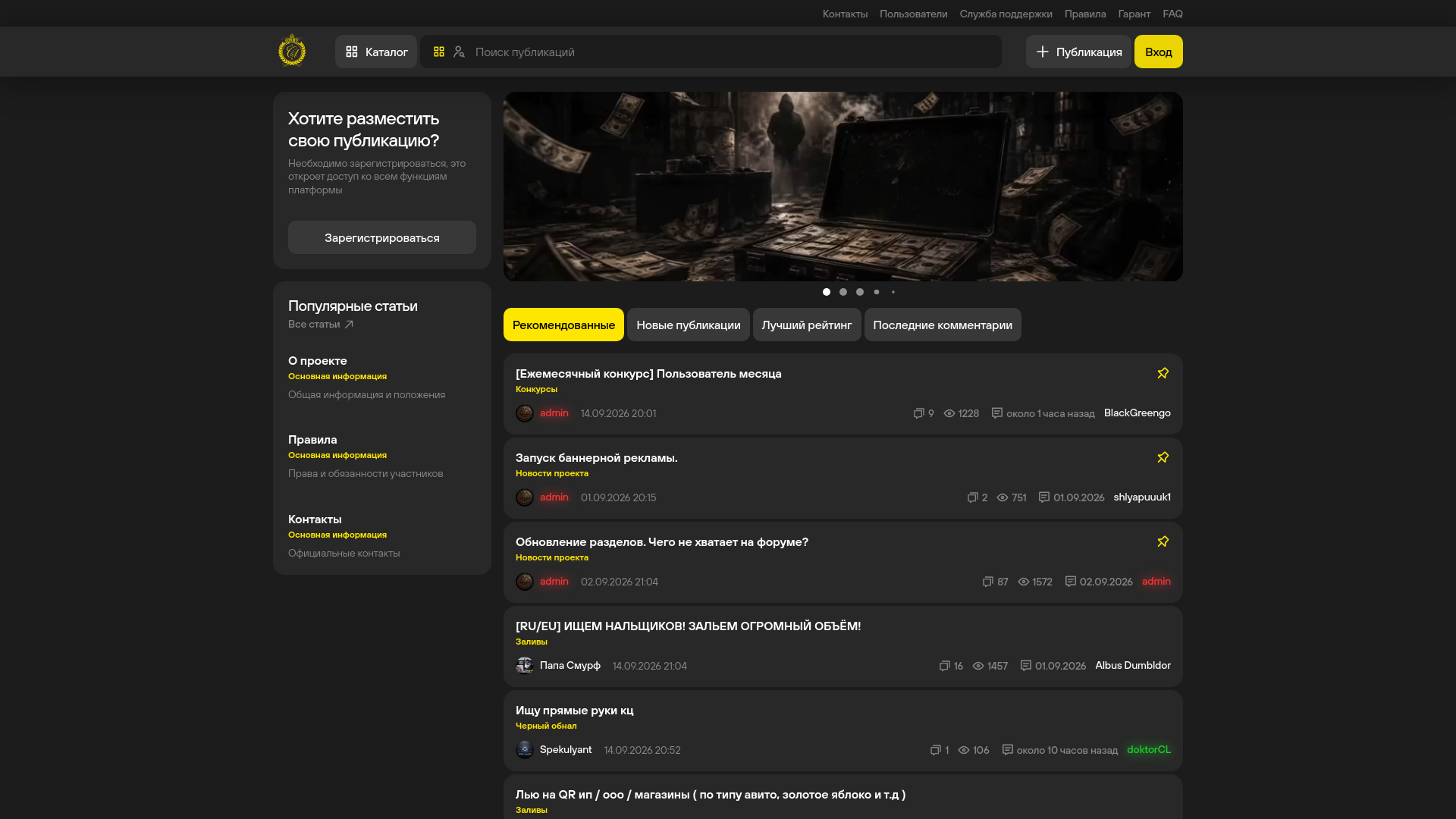Click the Заливы category under ИЩЕМ НАЛЬЩИКОВ

tap(532, 642)
